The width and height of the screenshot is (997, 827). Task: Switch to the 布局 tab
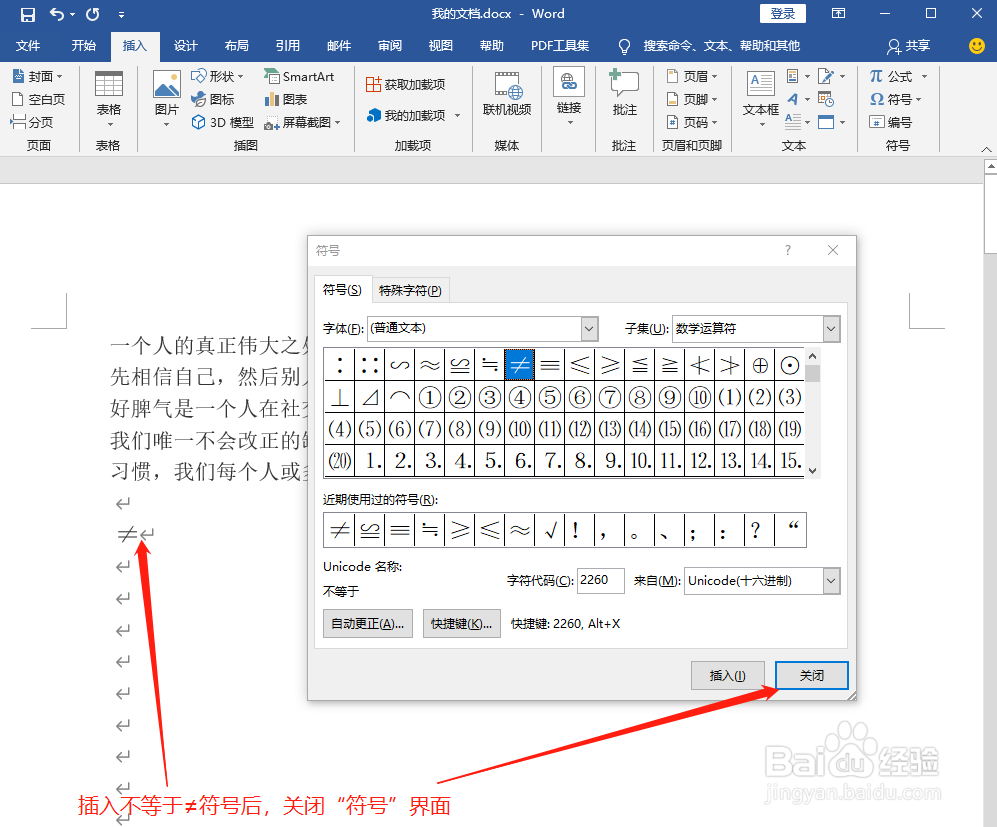[x=237, y=46]
